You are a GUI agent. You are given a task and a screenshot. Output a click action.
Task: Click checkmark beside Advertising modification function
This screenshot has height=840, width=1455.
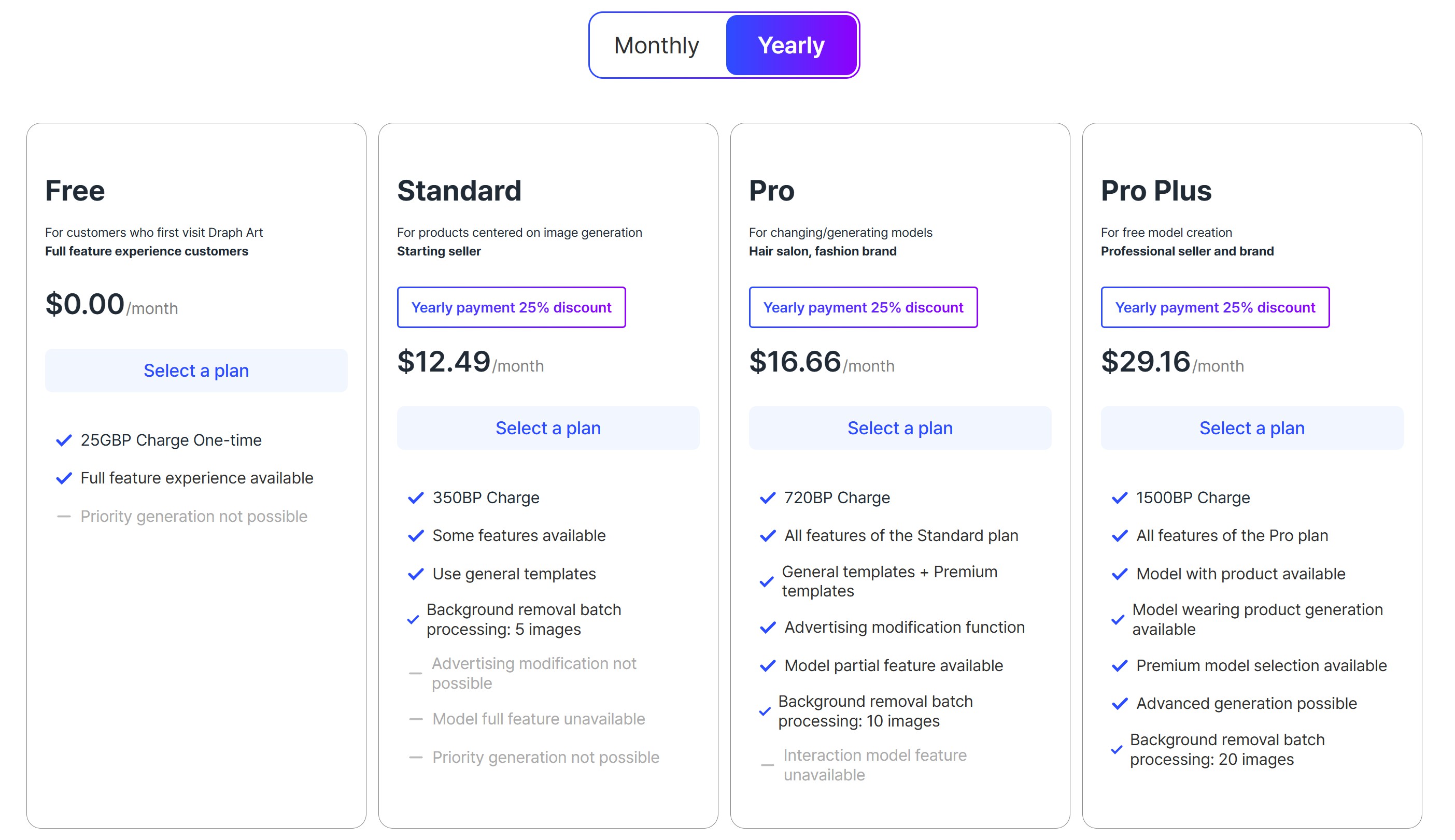click(768, 628)
